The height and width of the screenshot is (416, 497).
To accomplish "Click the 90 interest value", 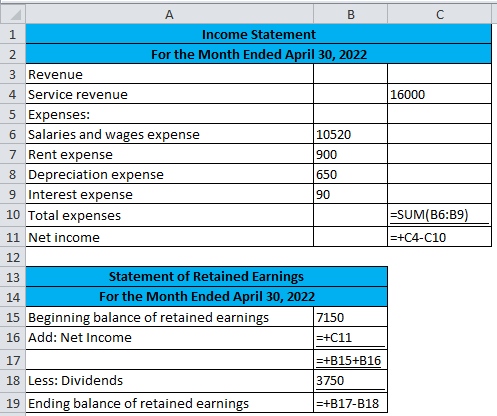I will 350,194.
